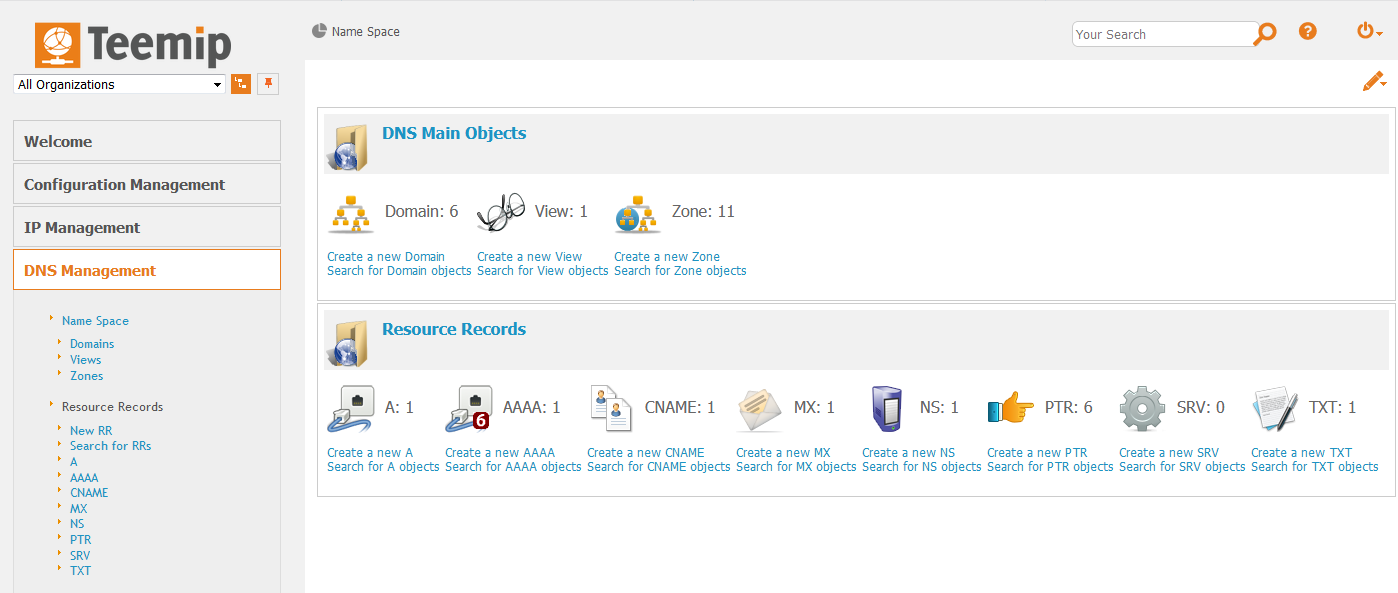Click the Your Search input field
1398x593 pixels.
(x=1162, y=34)
